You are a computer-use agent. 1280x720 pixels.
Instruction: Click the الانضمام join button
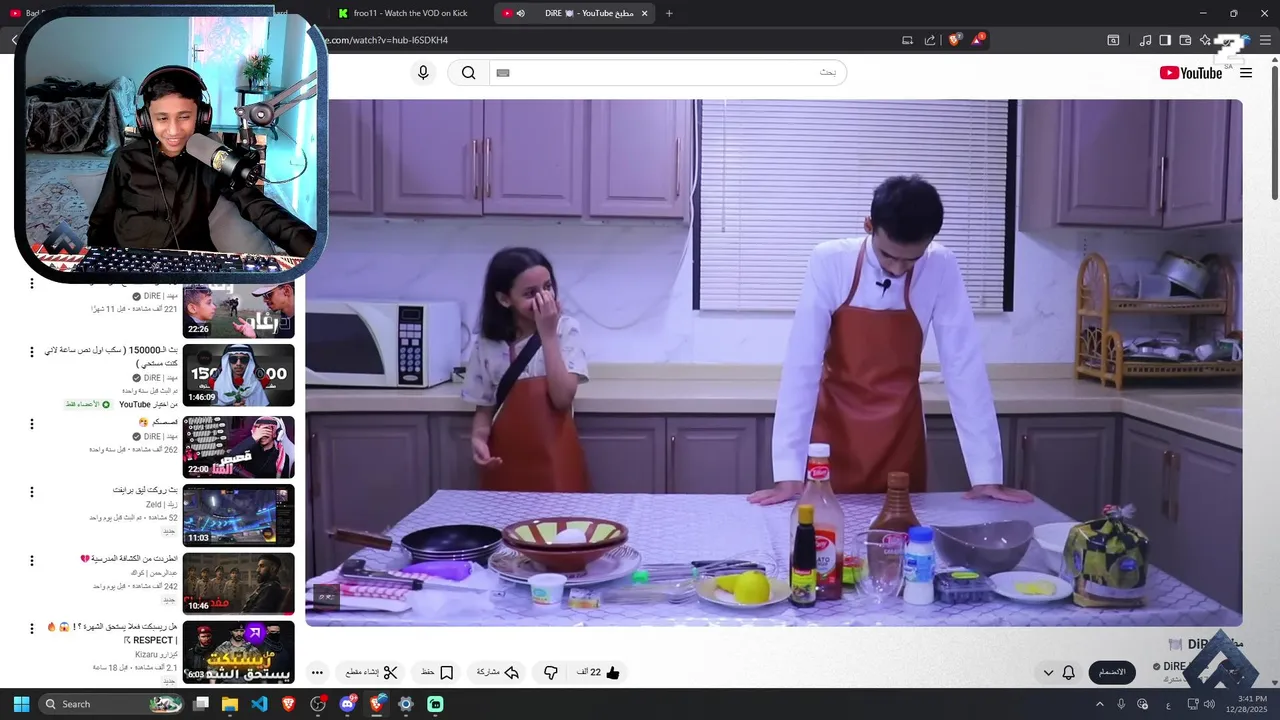(x=1112, y=672)
